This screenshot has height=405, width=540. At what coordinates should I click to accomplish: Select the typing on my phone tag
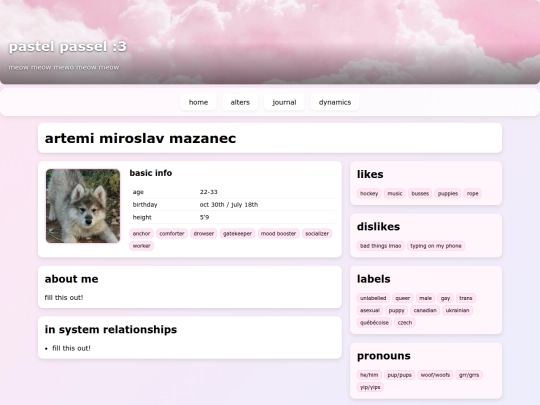point(436,246)
